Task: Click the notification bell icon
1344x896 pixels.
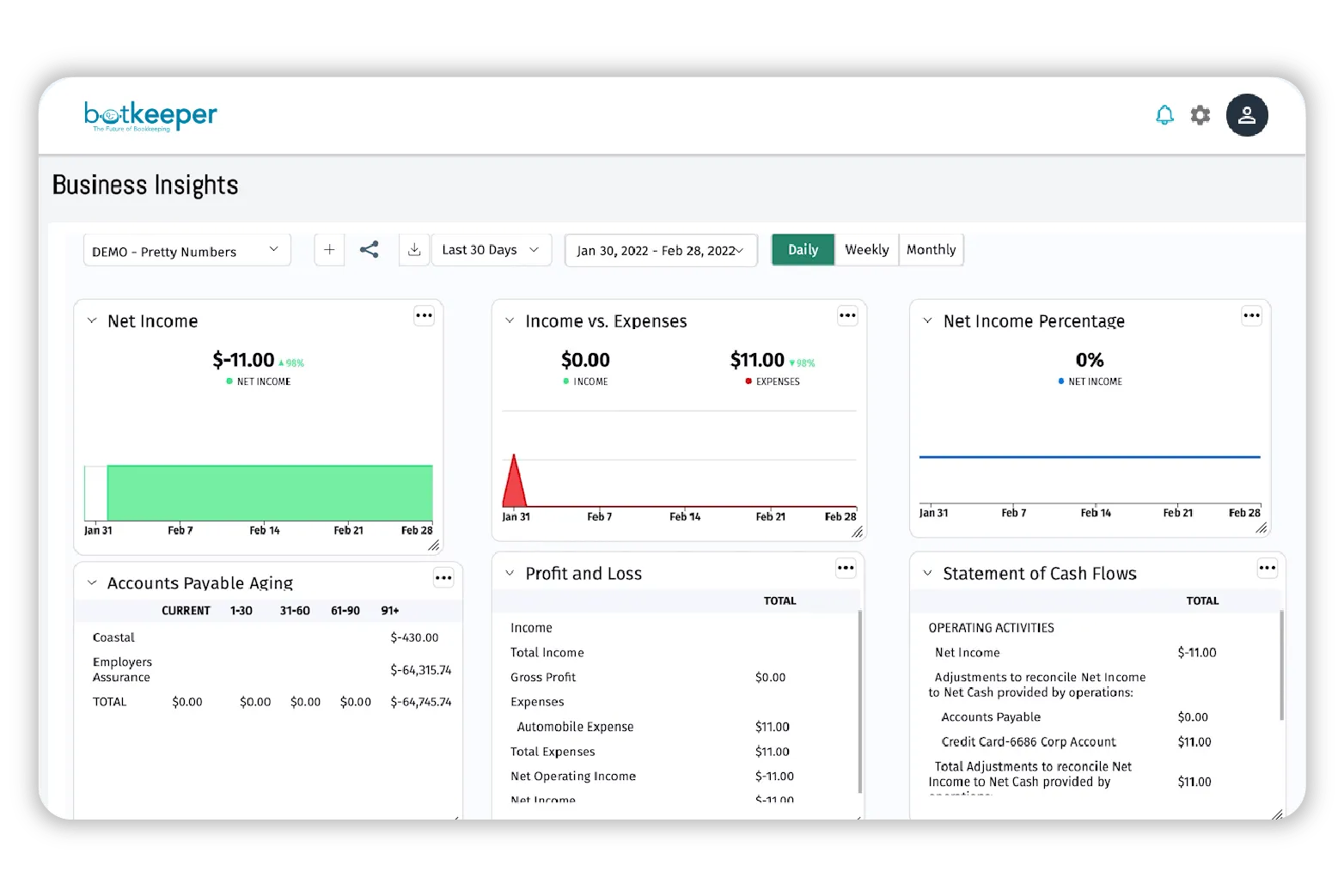Action: click(1164, 115)
